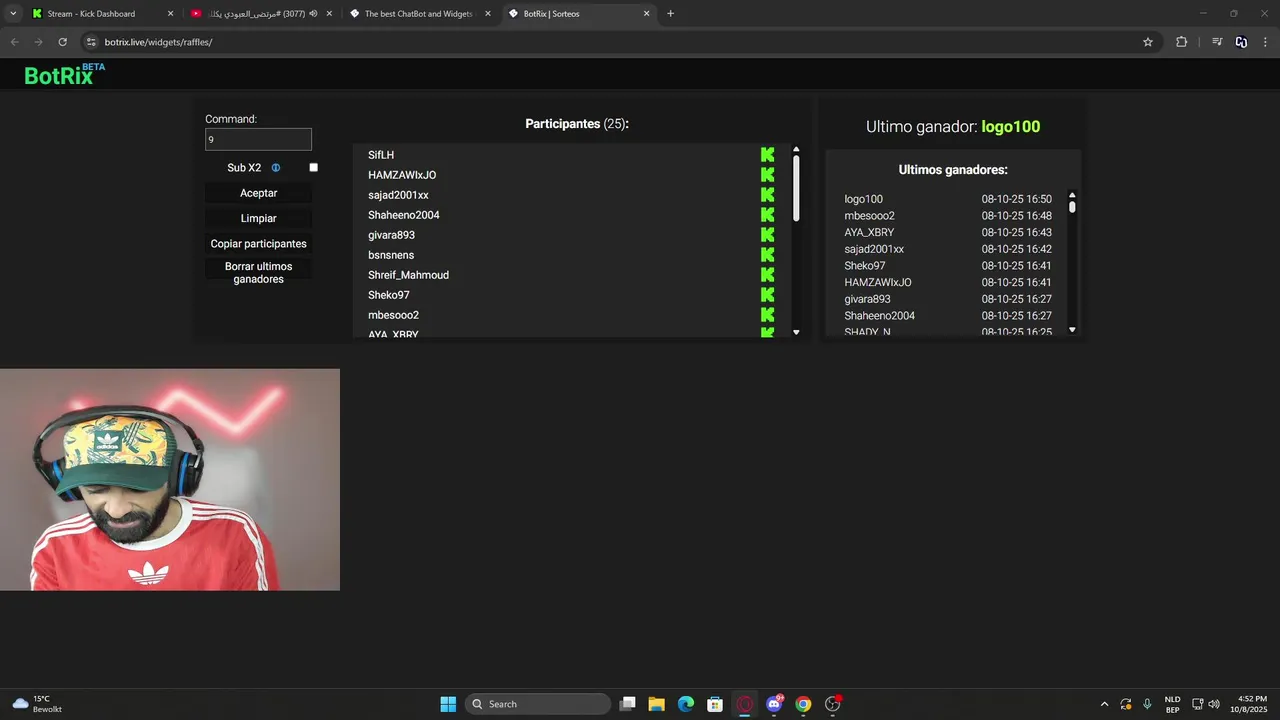The height and width of the screenshot is (720, 1280).
Task: Close the Stream - Kick Dashboard tab
Action: (x=170, y=14)
